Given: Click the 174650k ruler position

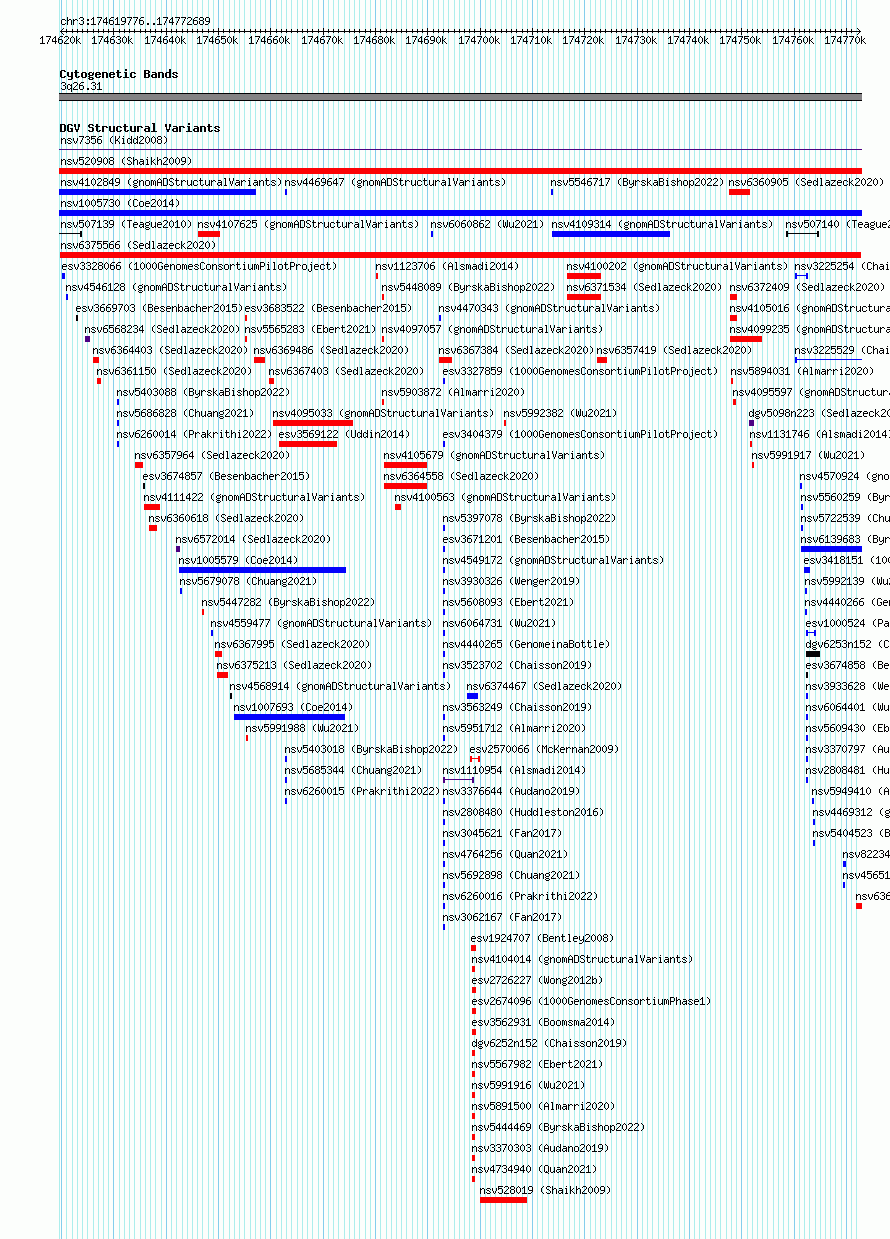Looking at the screenshot, I should pos(217,40).
